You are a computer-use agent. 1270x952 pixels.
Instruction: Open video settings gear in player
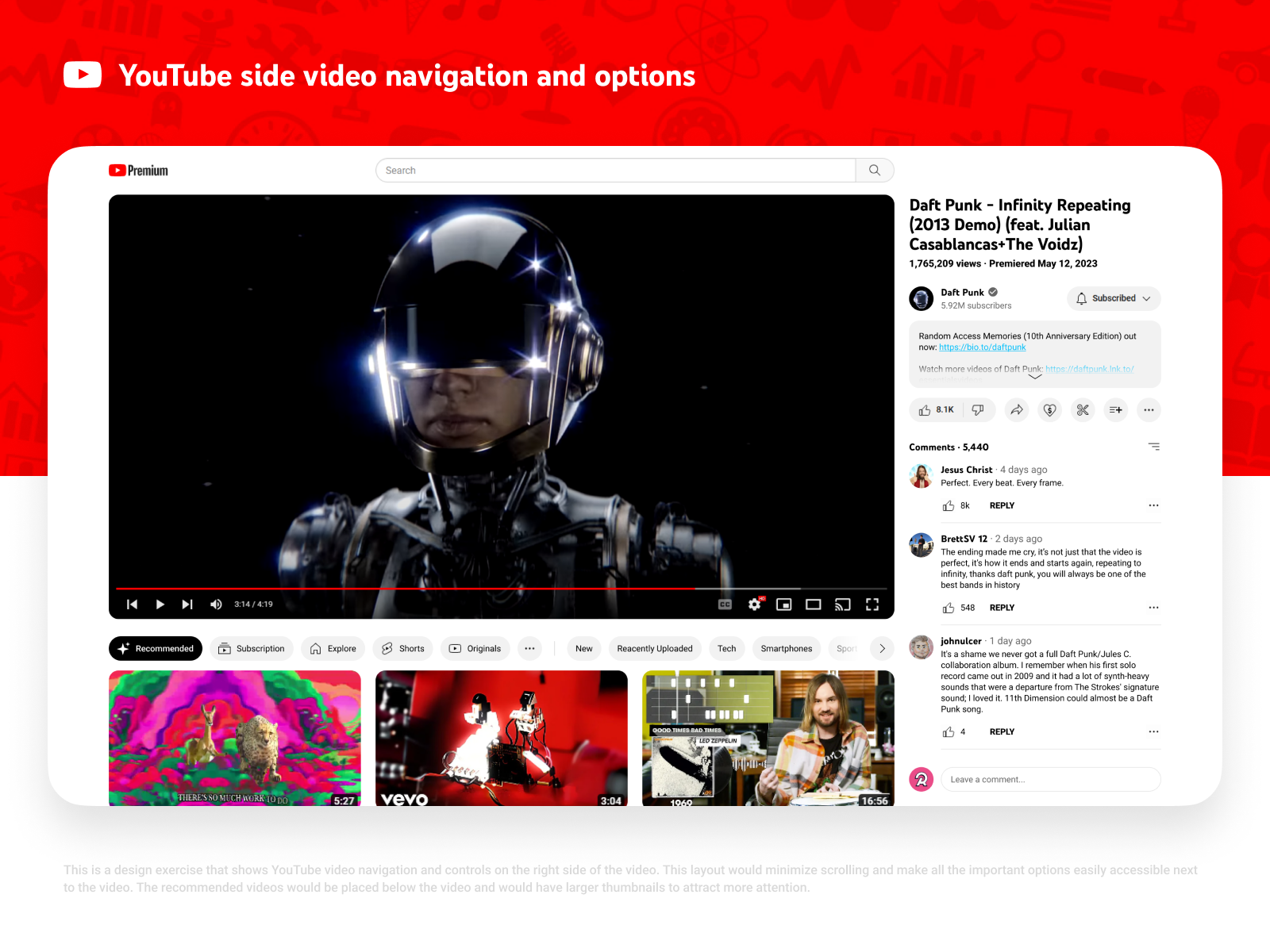point(754,604)
